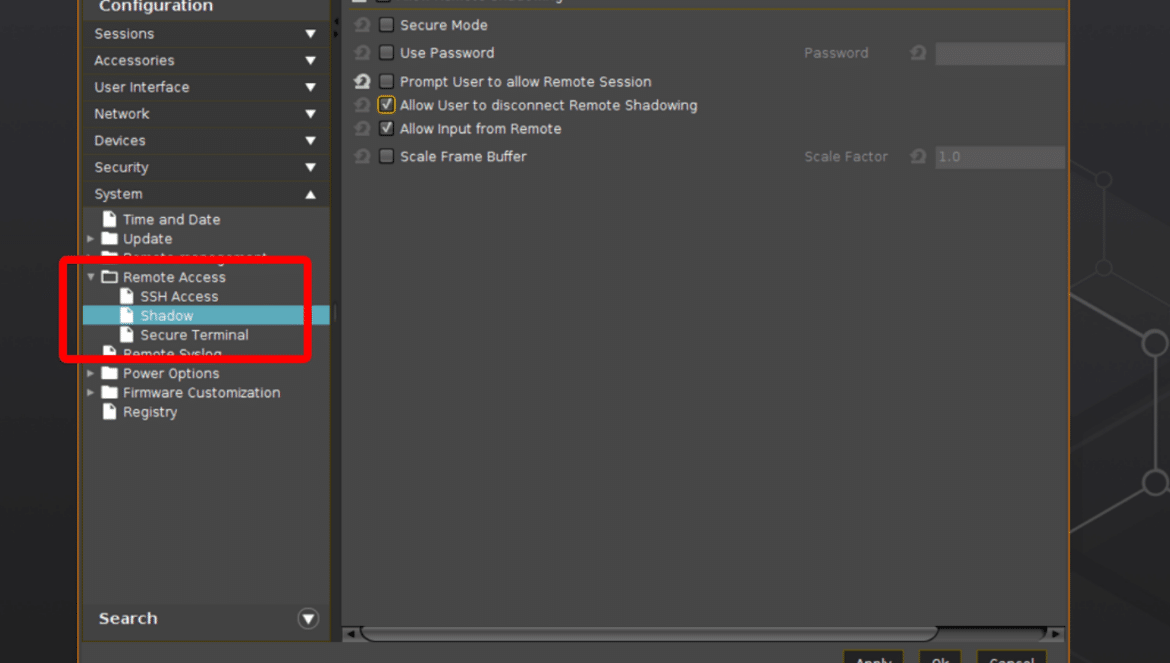The height and width of the screenshot is (663, 1170).
Task: Click the Search panel header
Action: (206, 618)
